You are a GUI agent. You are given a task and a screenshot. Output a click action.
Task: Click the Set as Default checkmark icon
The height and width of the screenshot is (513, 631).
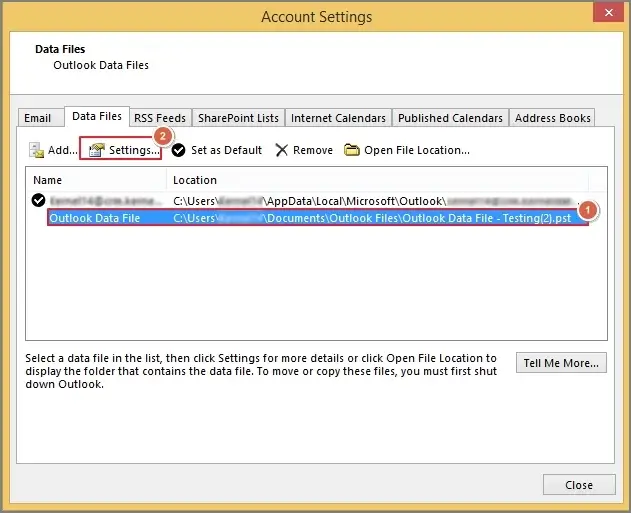tap(178, 150)
